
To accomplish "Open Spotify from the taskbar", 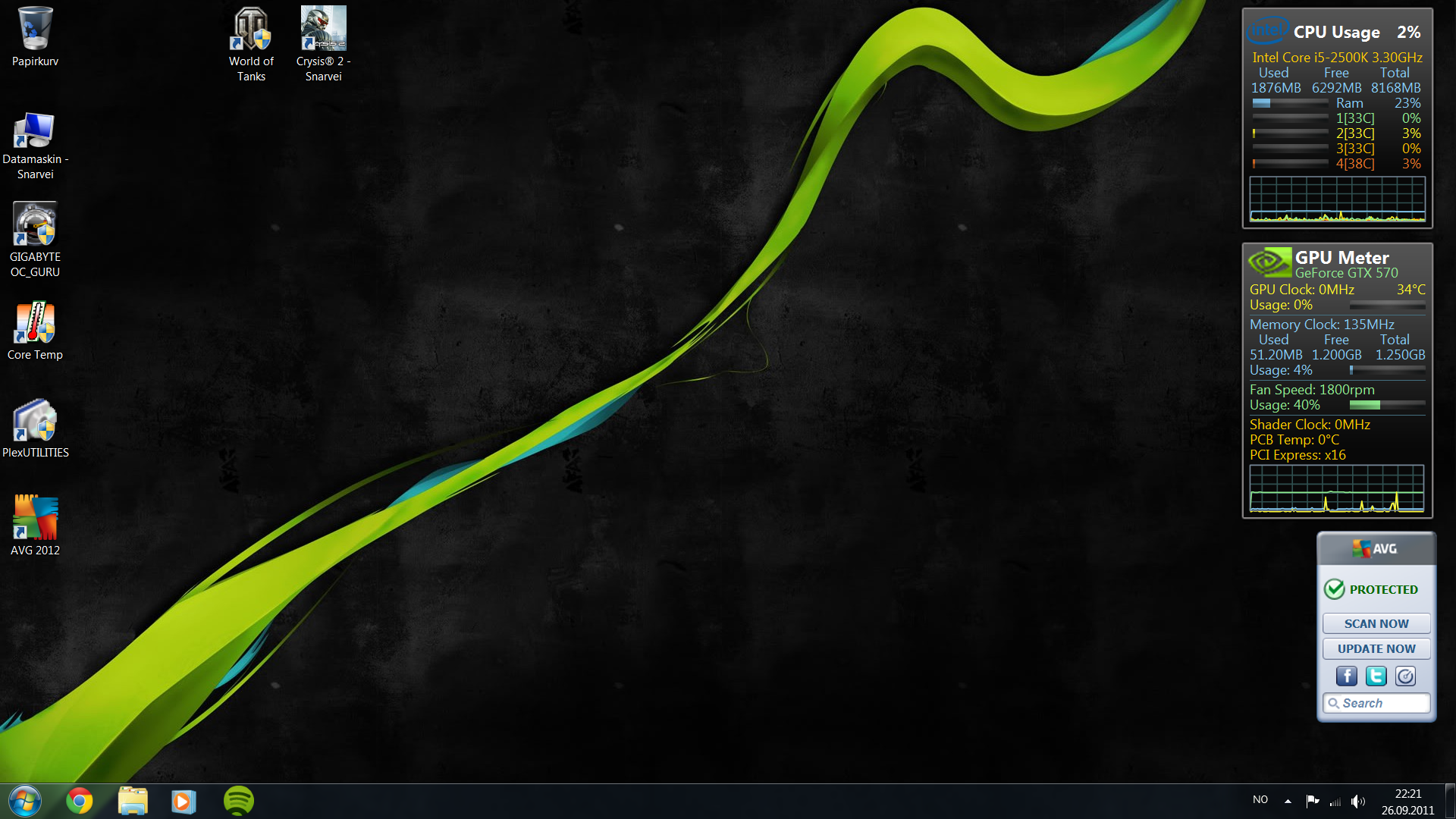I will [239, 801].
